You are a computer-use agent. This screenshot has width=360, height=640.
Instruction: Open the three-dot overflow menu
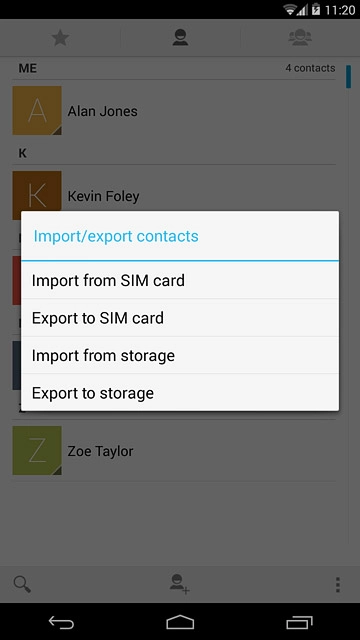click(338, 584)
